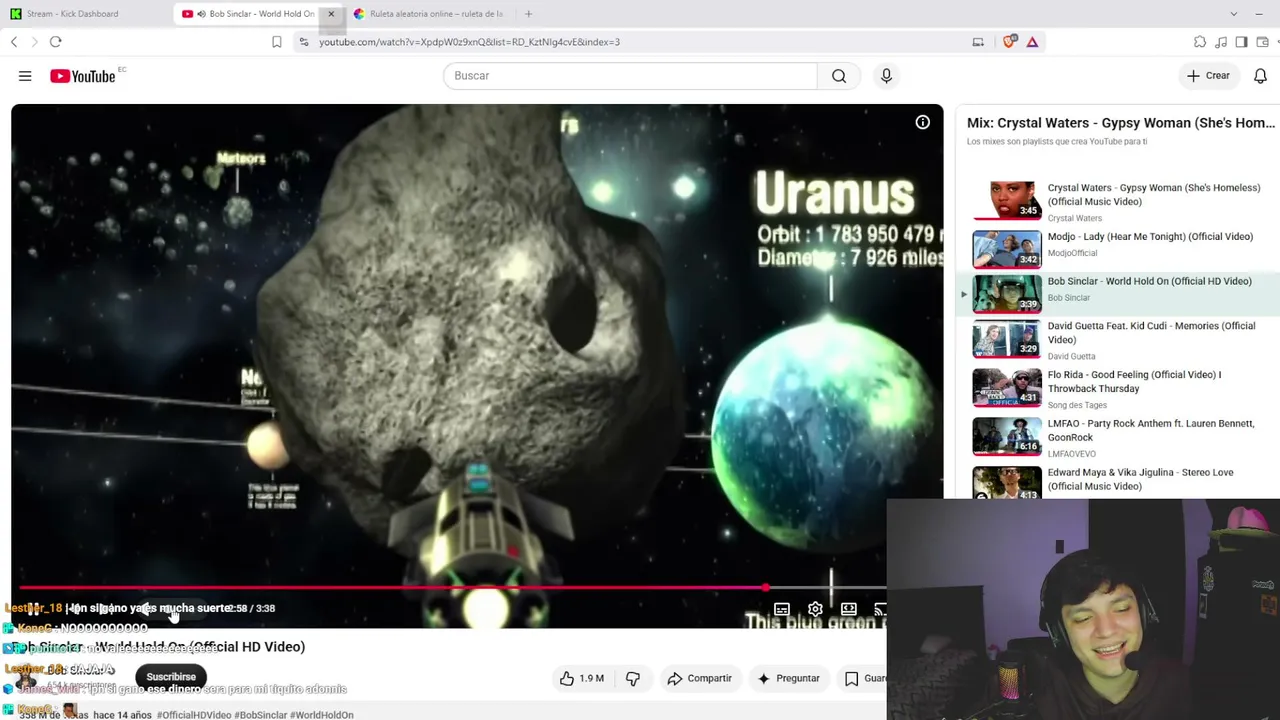Go to the YouTube home logo
1280x720 pixels.
[83, 76]
